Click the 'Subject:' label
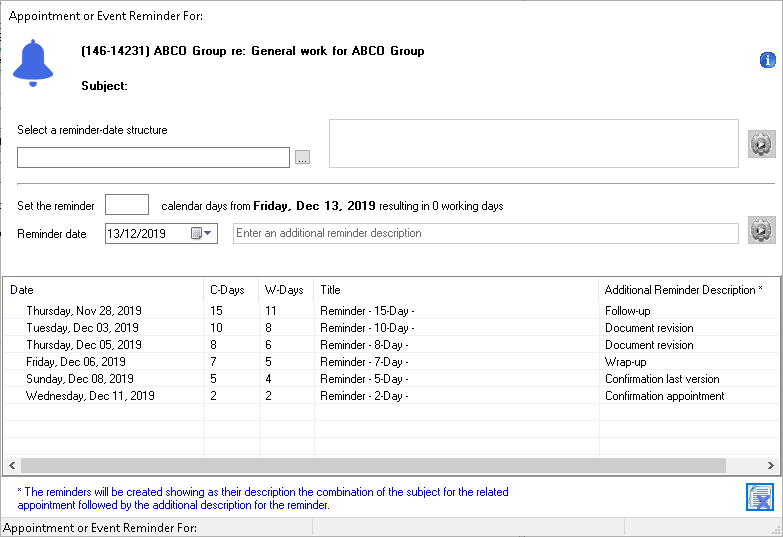783x537 pixels. [x=104, y=86]
